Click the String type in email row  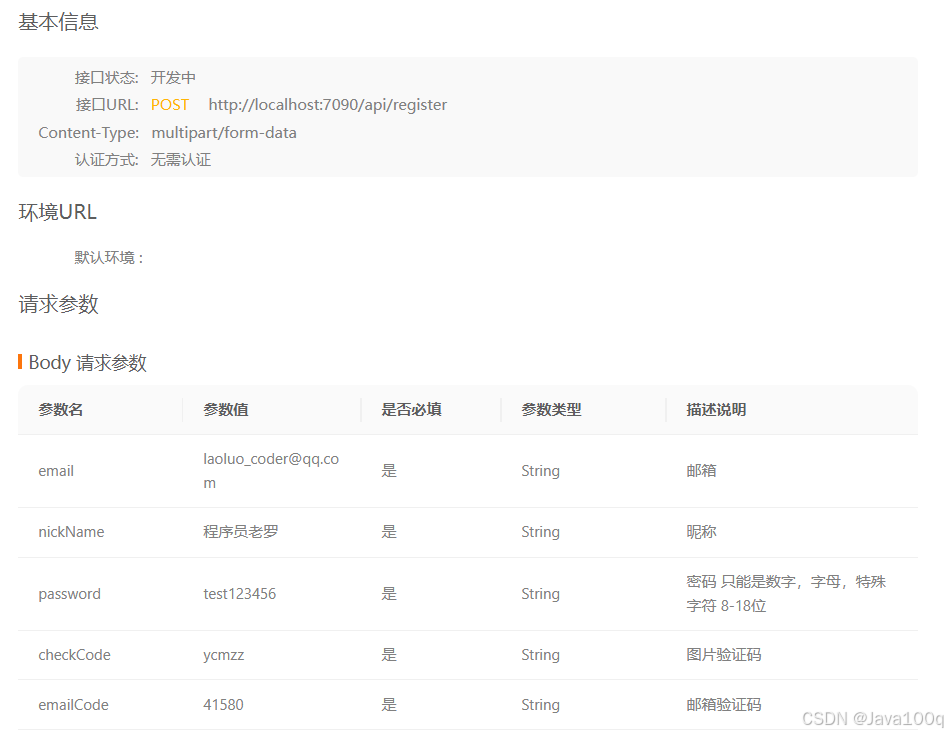tap(541, 471)
